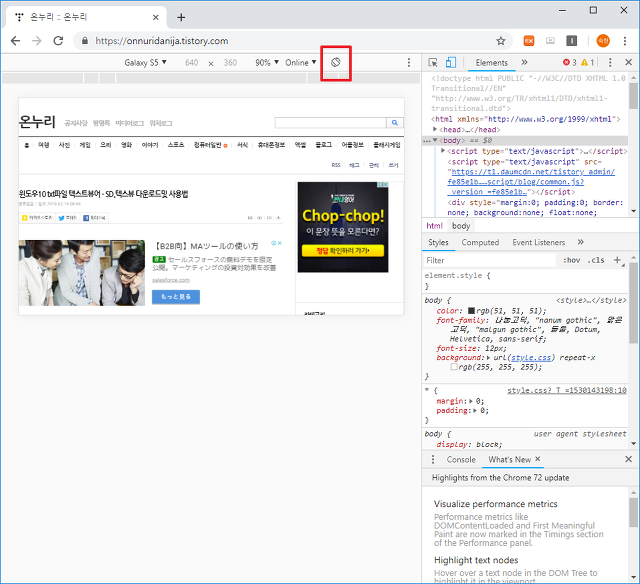Screen dimensions: 640x584
Task: Open a new browser tab
Action: click(x=181, y=18)
